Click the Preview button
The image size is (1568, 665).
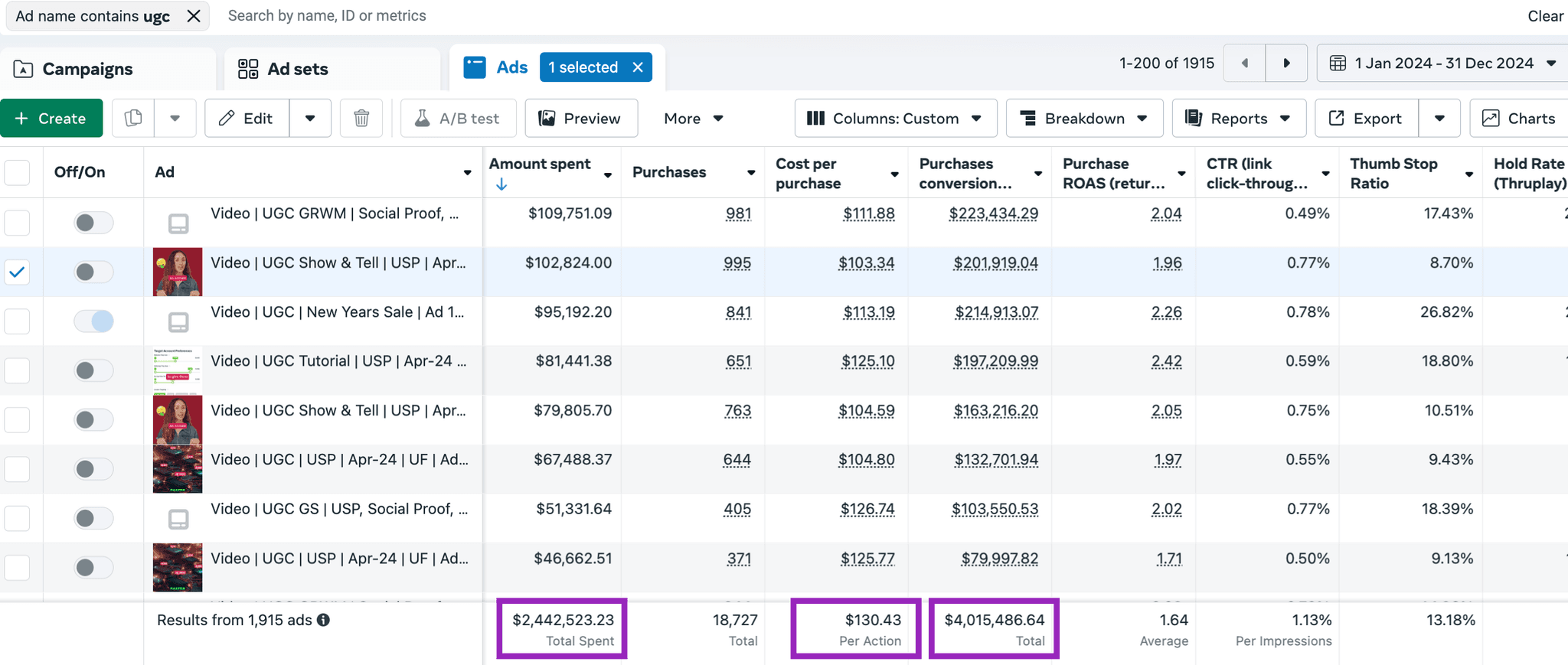581,118
